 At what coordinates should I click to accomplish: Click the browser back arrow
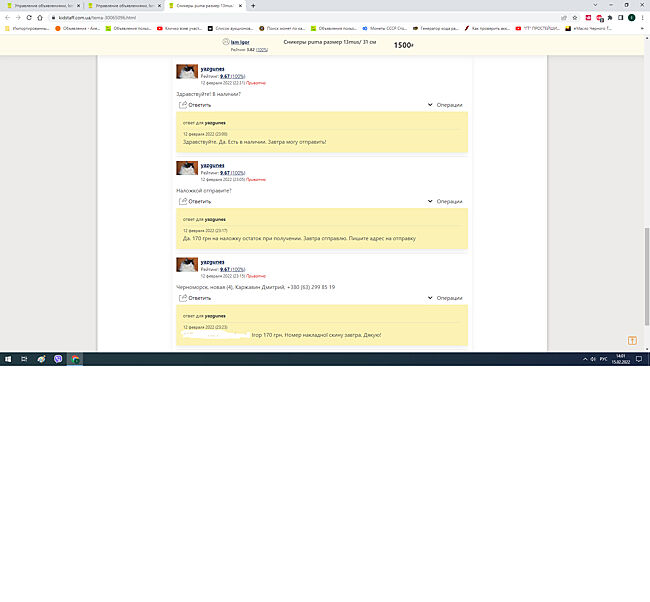[6, 17]
